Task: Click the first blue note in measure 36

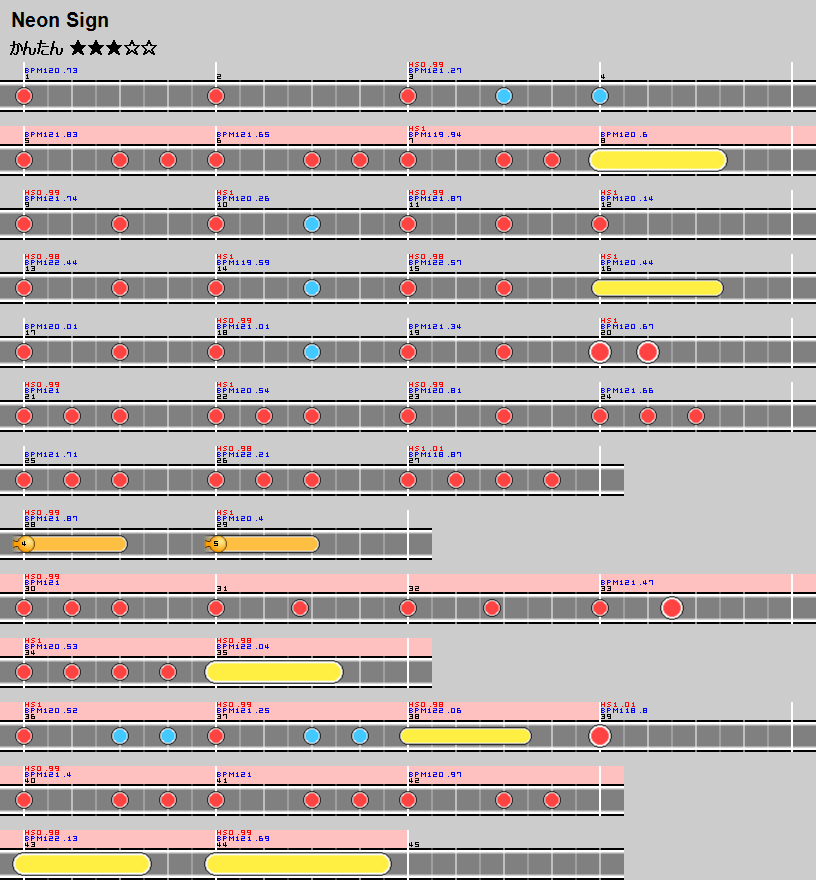Action: [x=120, y=736]
